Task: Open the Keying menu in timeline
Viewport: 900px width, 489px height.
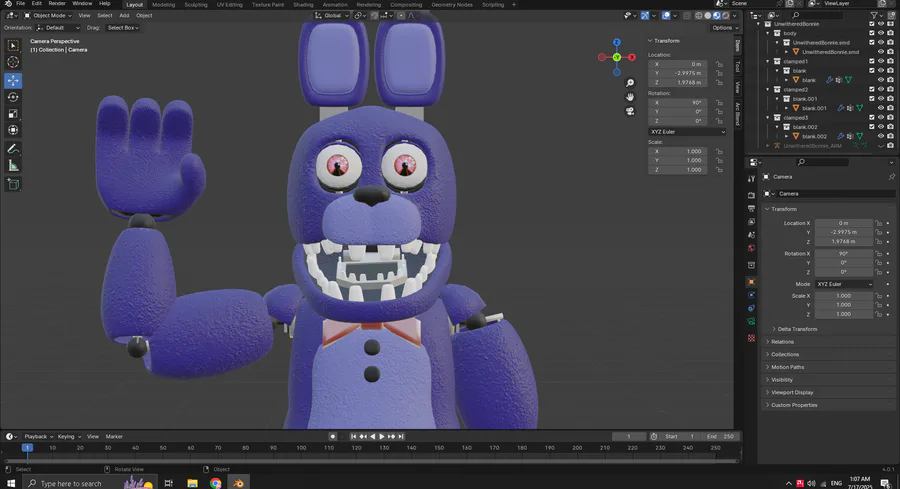Action: point(68,437)
